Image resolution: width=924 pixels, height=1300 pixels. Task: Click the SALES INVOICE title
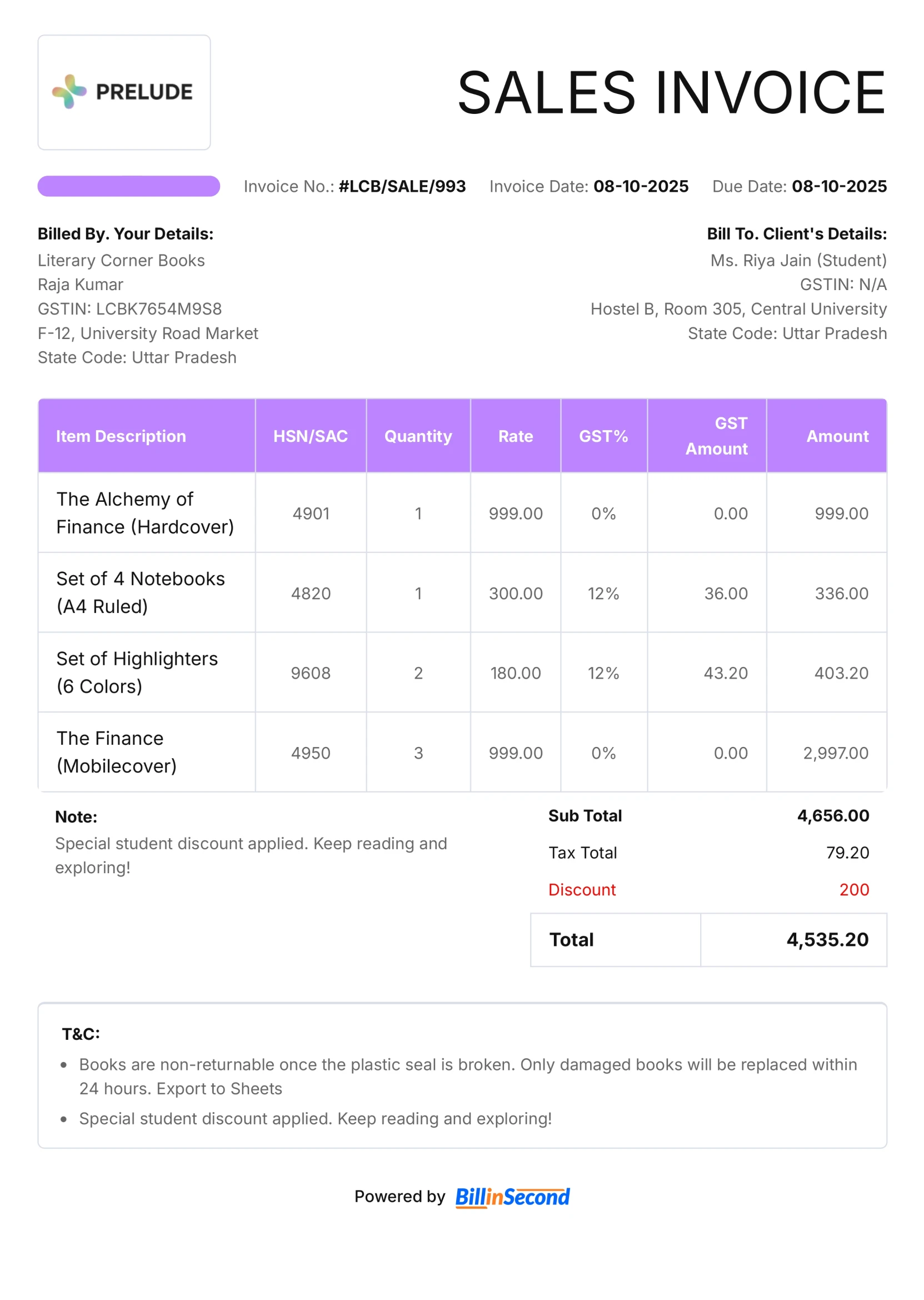pyautogui.click(x=671, y=93)
